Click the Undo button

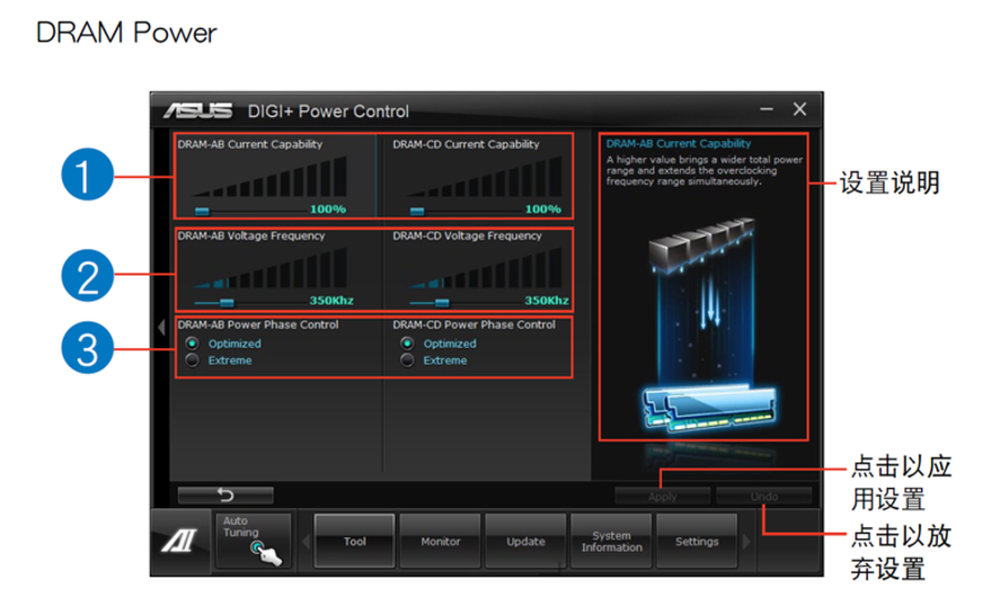(764, 496)
